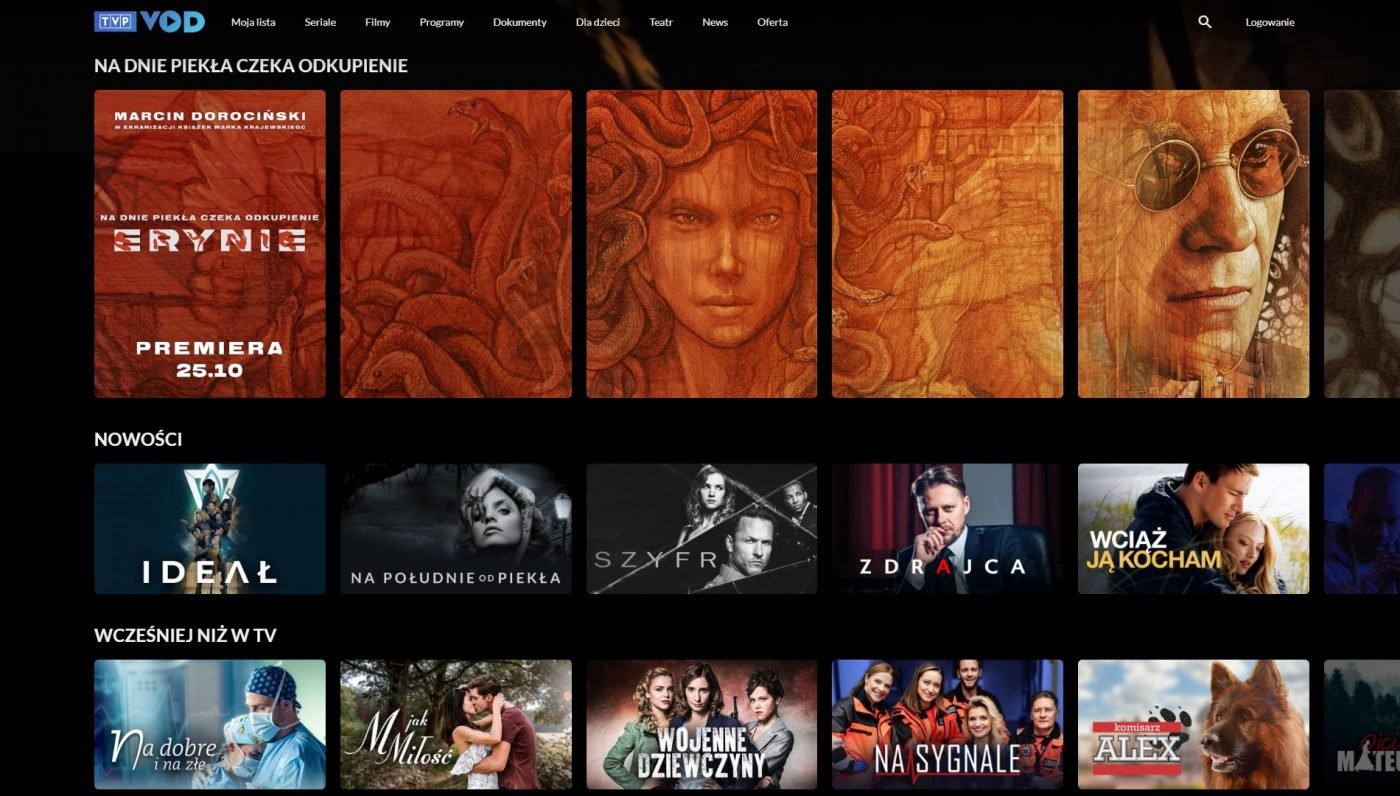Select News in the top menu
The height and width of the screenshot is (796, 1400).
(715, 22)
